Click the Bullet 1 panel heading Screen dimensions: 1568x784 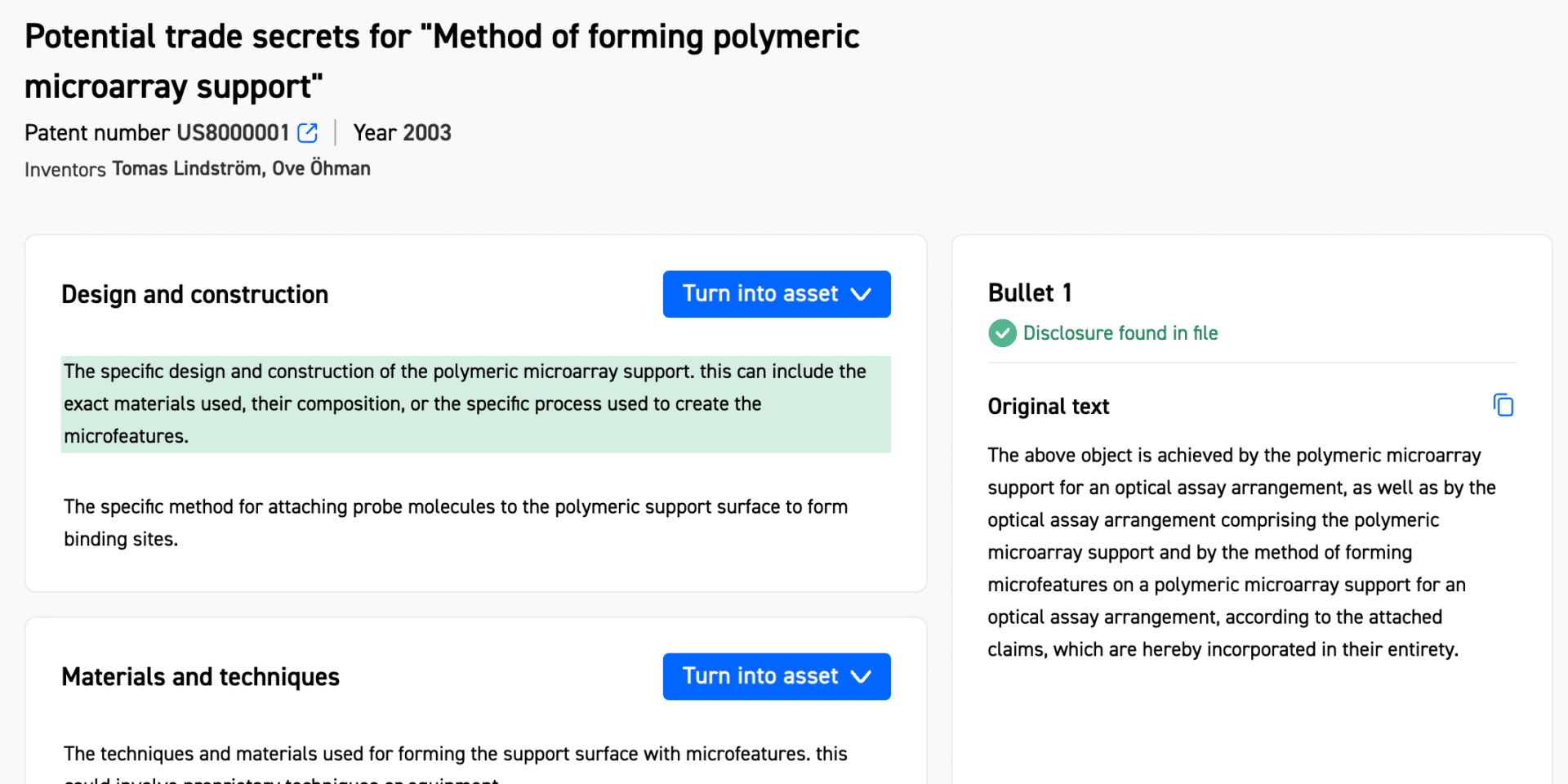point(1030,292)
